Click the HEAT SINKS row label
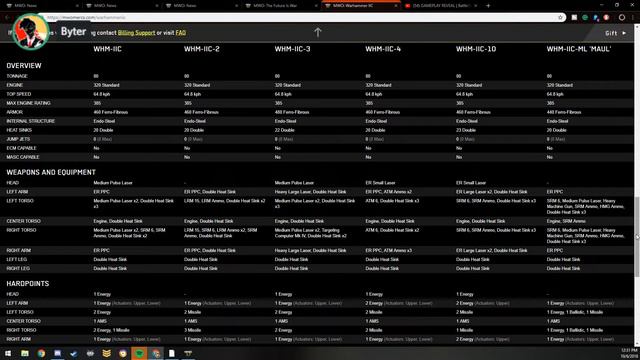This screenshot has width=640, height=360. point(19,130)
